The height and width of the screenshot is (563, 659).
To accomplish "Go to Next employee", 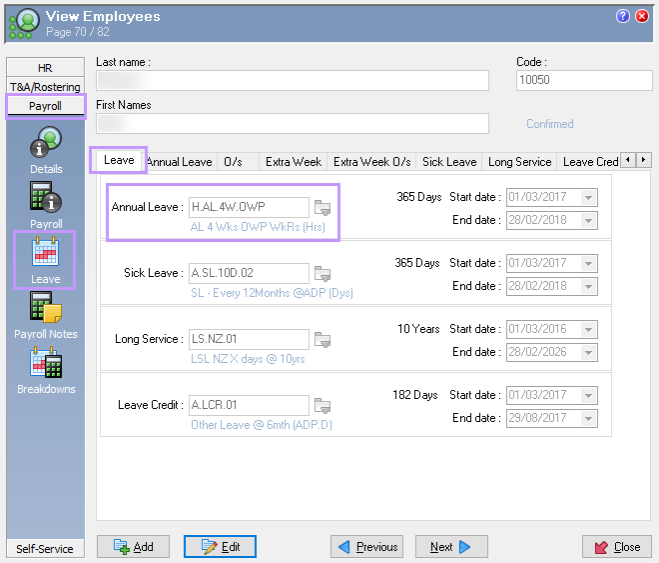I will point(451,547).
